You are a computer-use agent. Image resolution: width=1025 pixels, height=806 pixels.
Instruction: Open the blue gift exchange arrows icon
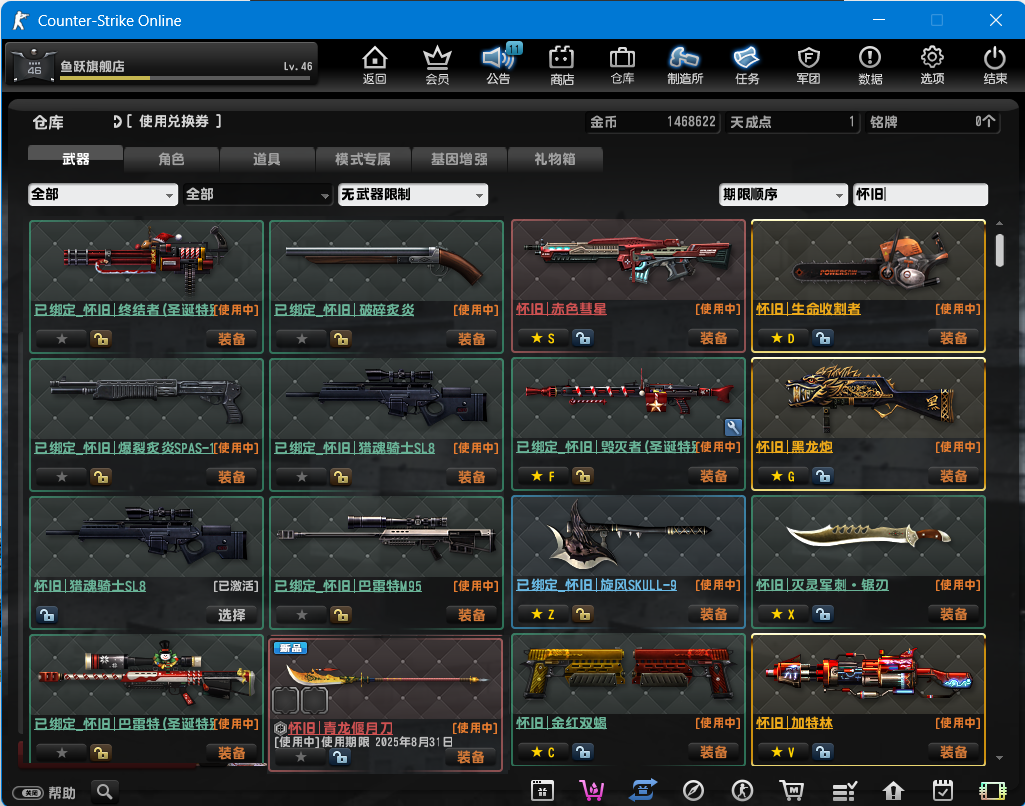click(643, 790)
